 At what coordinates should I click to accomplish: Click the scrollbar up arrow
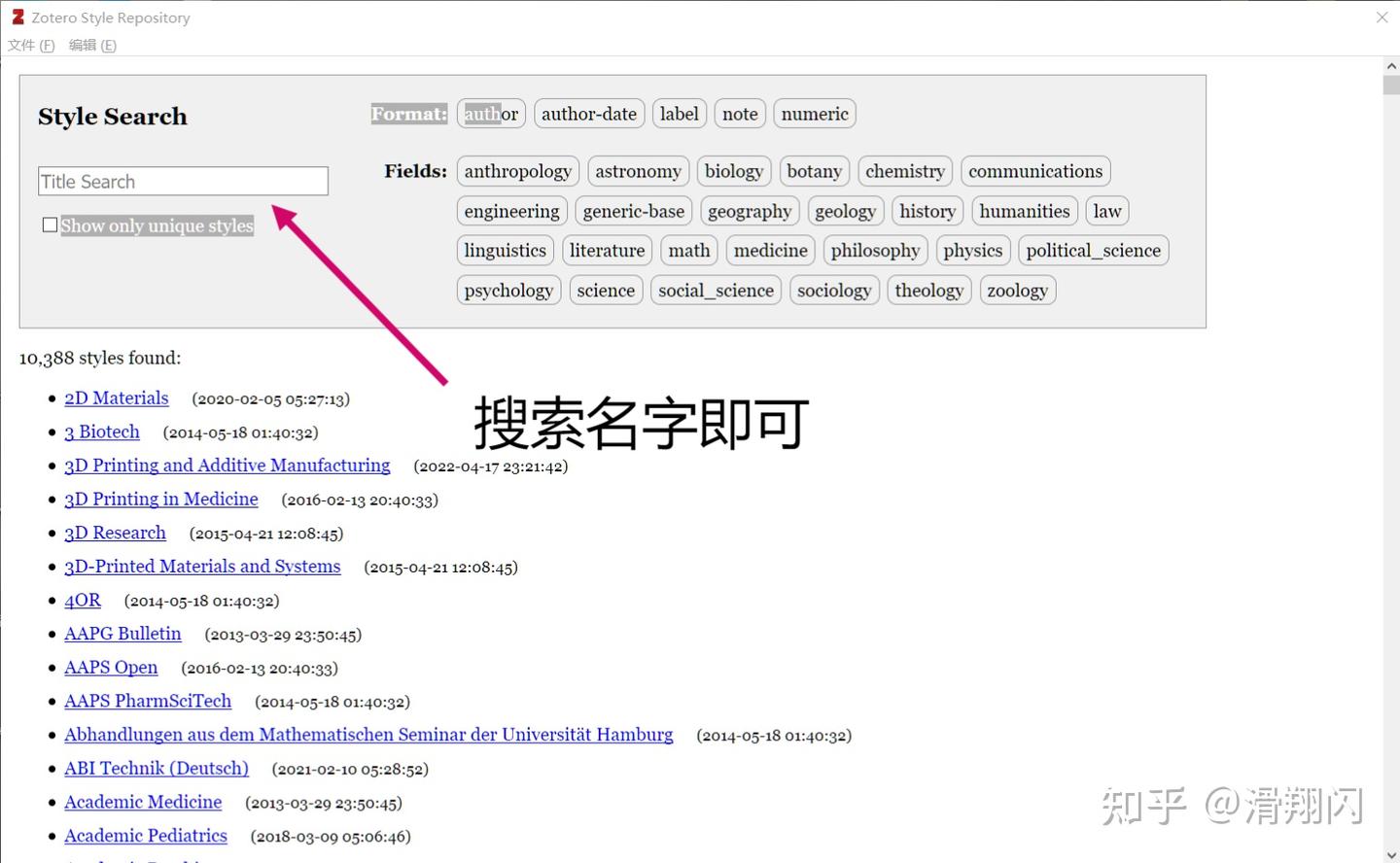tap(1391, 65)
